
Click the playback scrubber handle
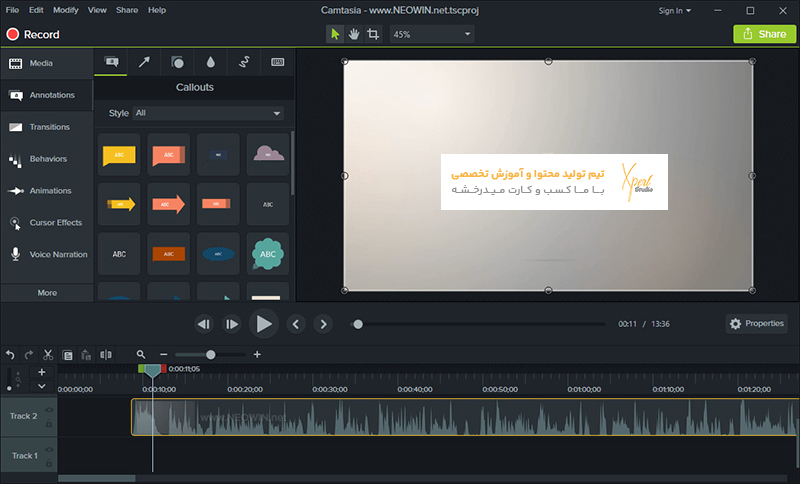(x=358, y=324)
